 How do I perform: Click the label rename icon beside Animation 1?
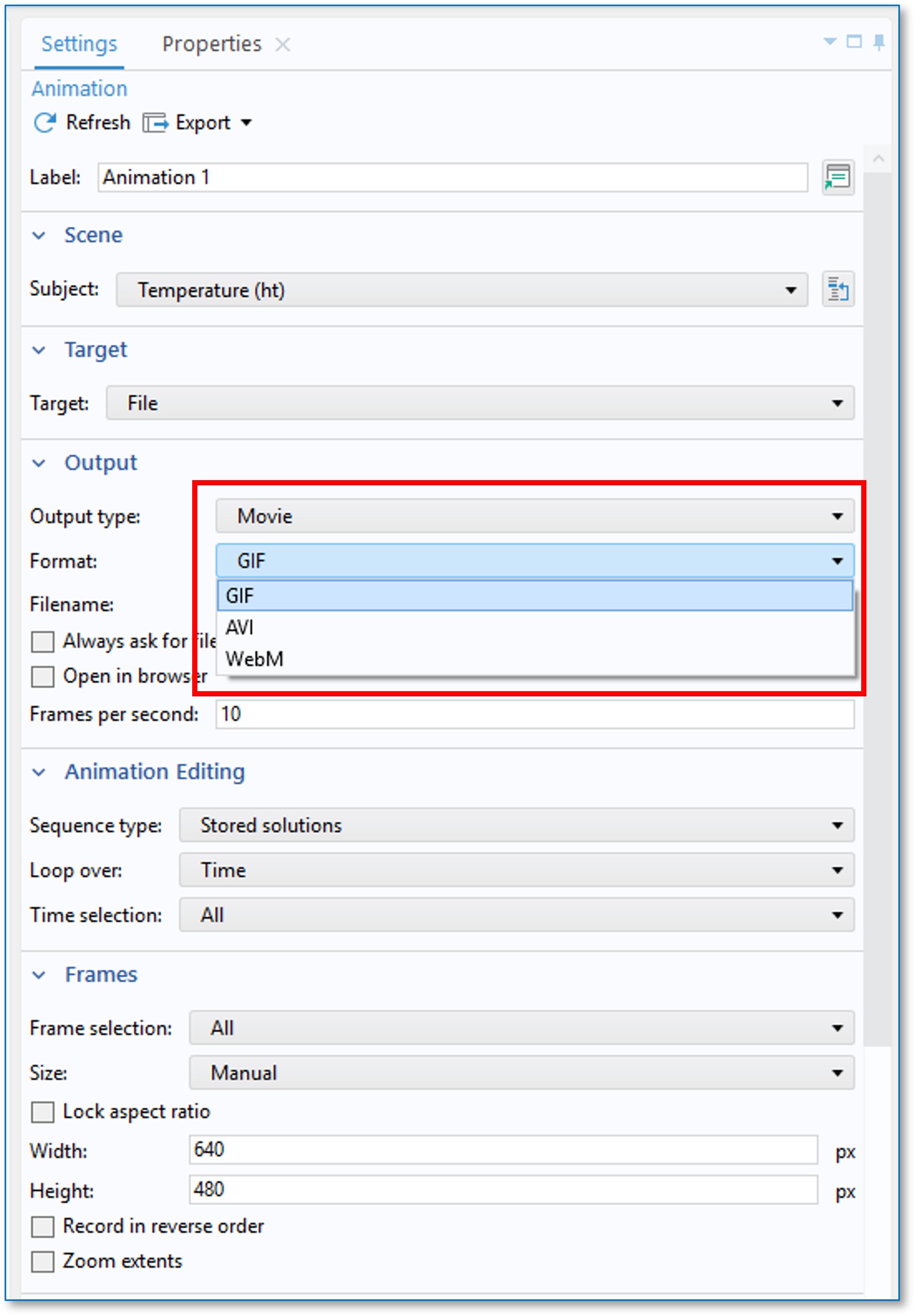point(837,177)
